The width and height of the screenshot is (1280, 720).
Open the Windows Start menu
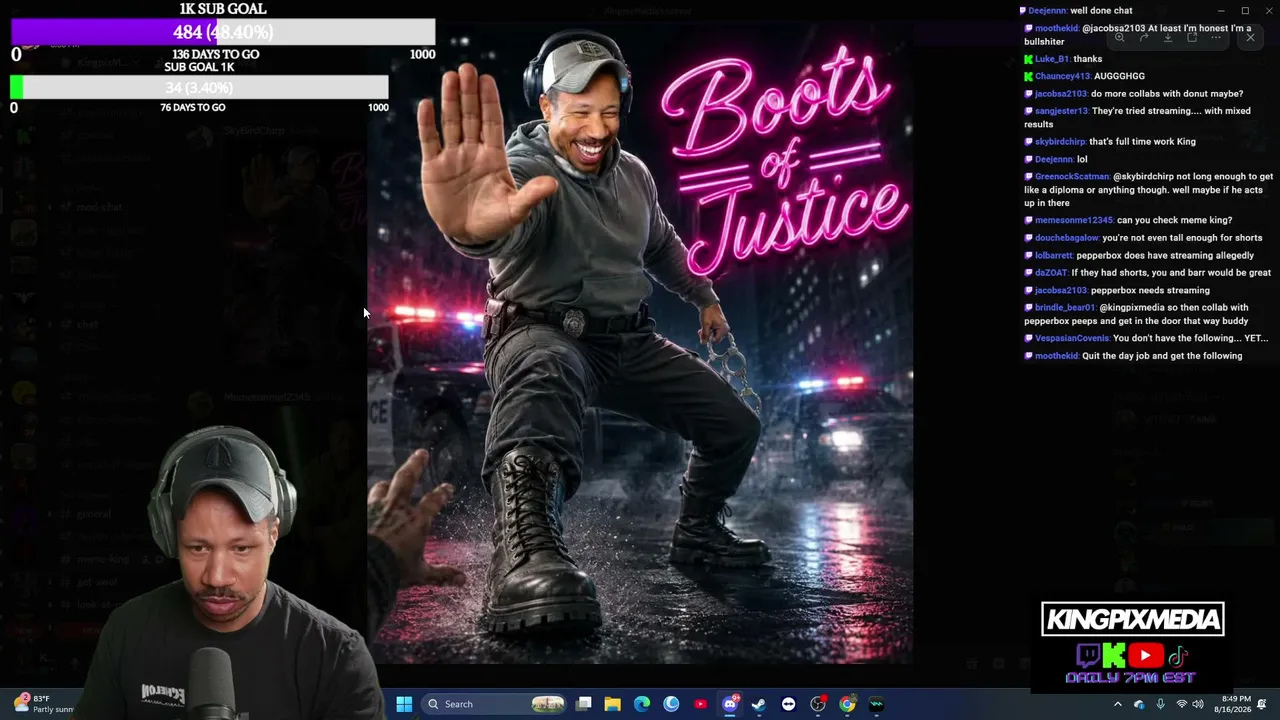click(x=404, y=704)
